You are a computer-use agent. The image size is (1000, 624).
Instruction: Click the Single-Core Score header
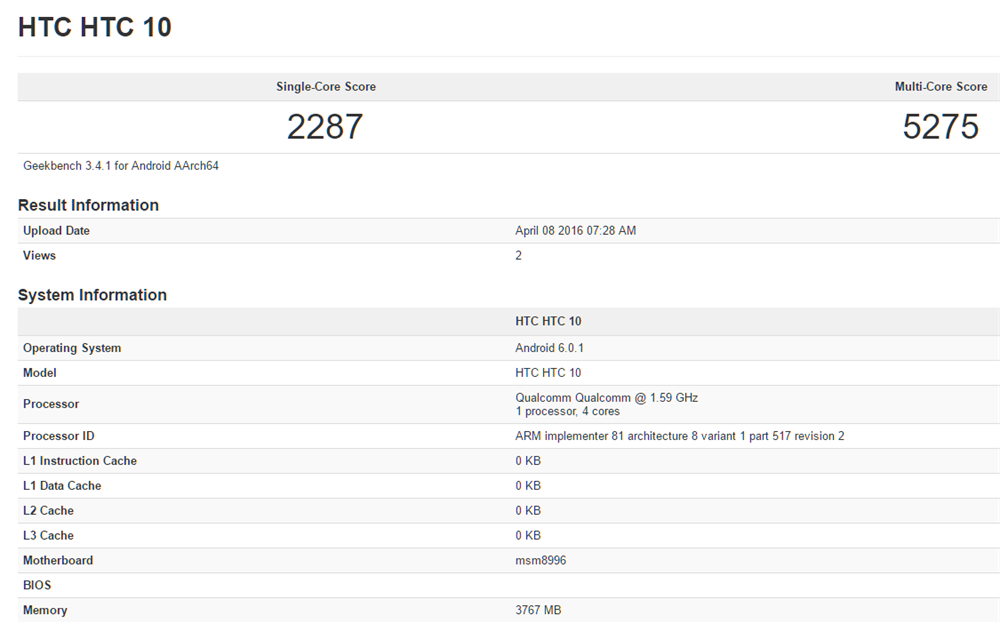[326, 87]
